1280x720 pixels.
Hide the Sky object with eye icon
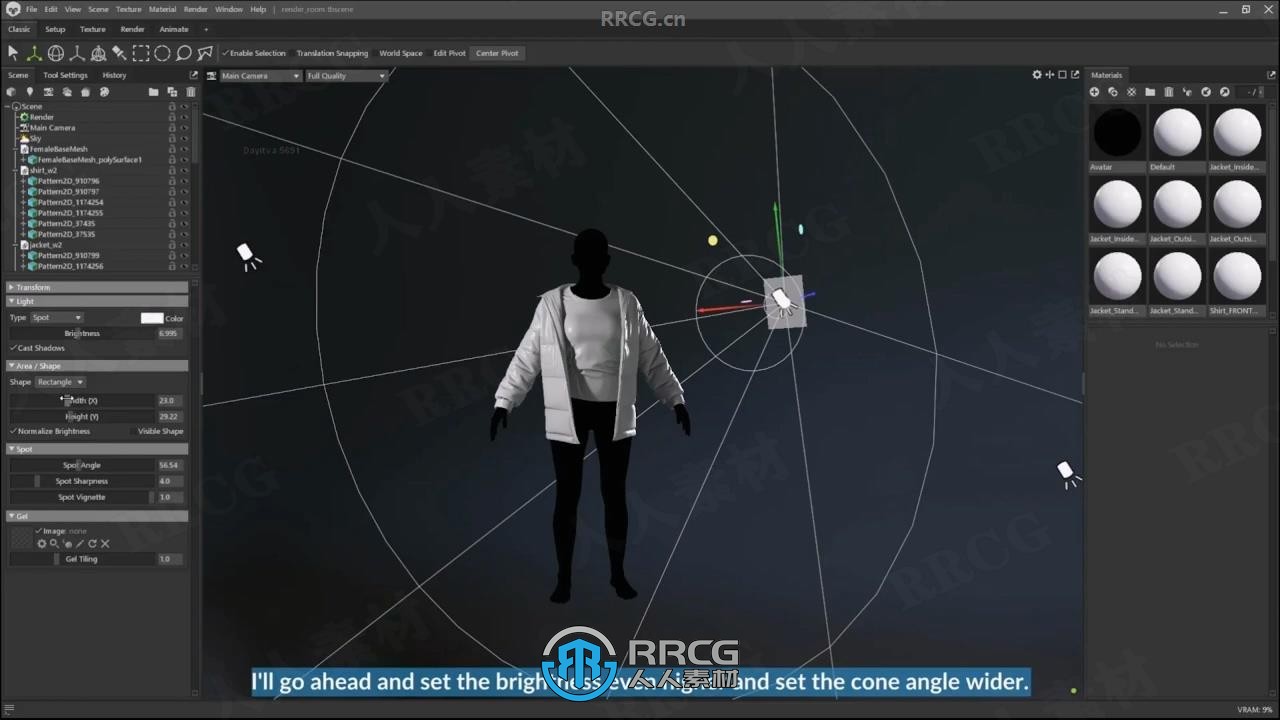184,138
